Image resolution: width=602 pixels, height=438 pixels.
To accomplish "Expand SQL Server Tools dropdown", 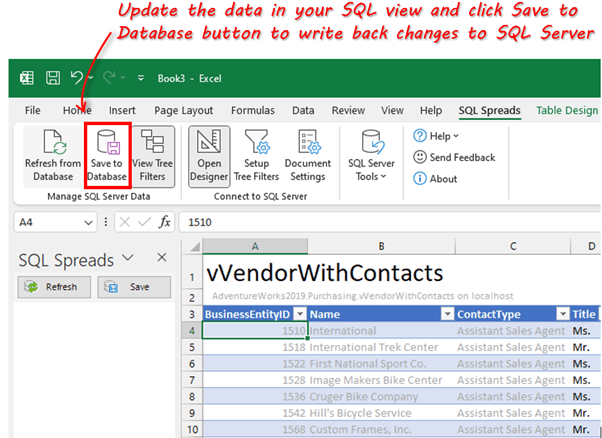I will pyautogui.click(x=371, y=155).
